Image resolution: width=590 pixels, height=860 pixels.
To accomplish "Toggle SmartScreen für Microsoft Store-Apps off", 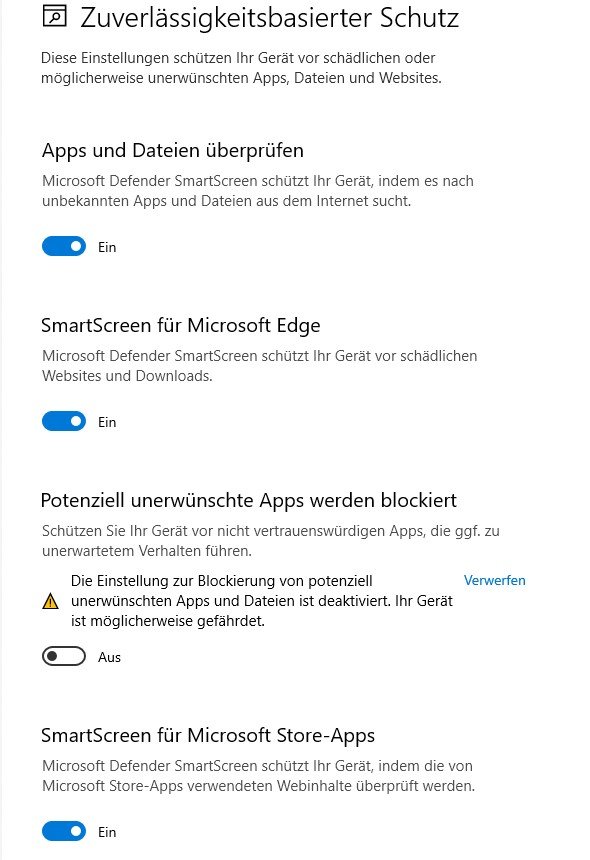I will pyautogui.click(x=64, y=831).
